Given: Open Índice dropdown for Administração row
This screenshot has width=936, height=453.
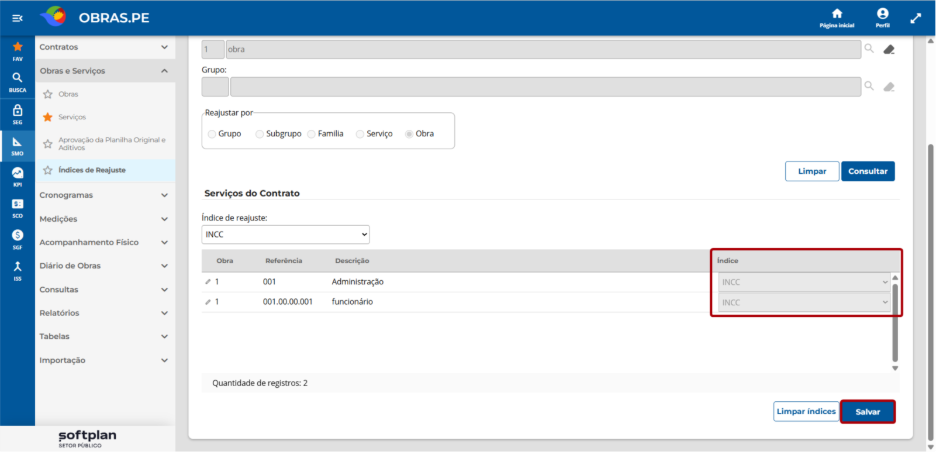Looking at the screenshot, I should (x=804, y=282).
